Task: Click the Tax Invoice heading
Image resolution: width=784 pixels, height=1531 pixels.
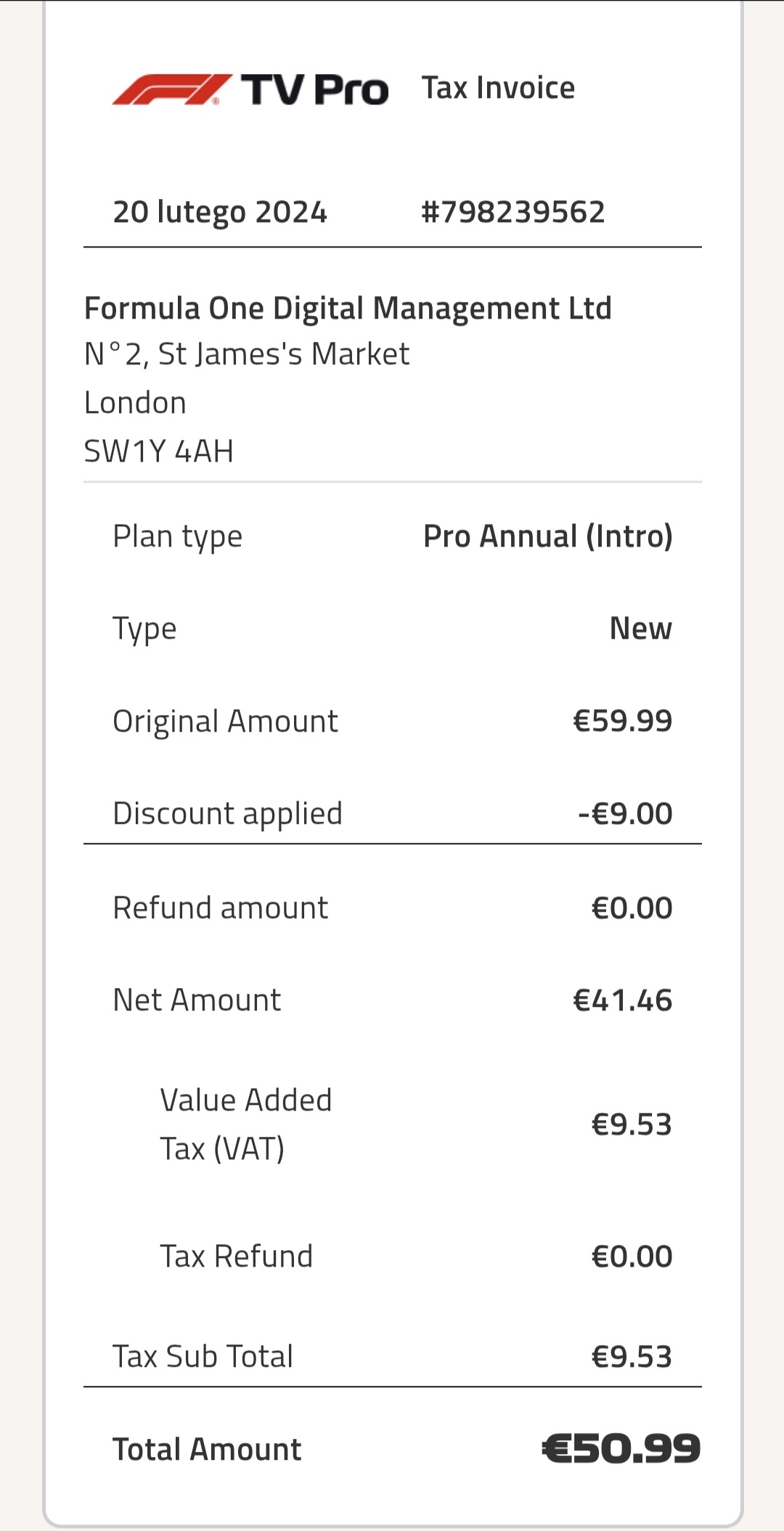Action: click(x=498, y=88)
